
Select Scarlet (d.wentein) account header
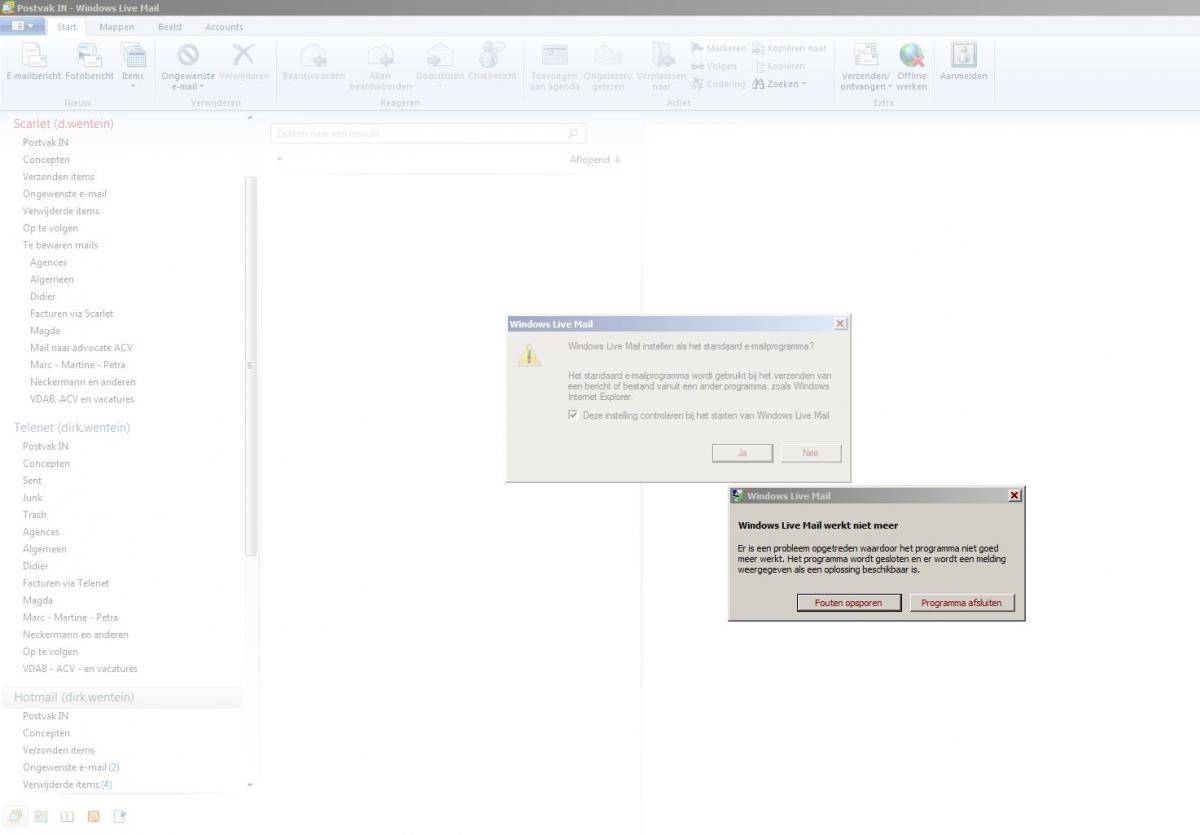coord(64,123)
